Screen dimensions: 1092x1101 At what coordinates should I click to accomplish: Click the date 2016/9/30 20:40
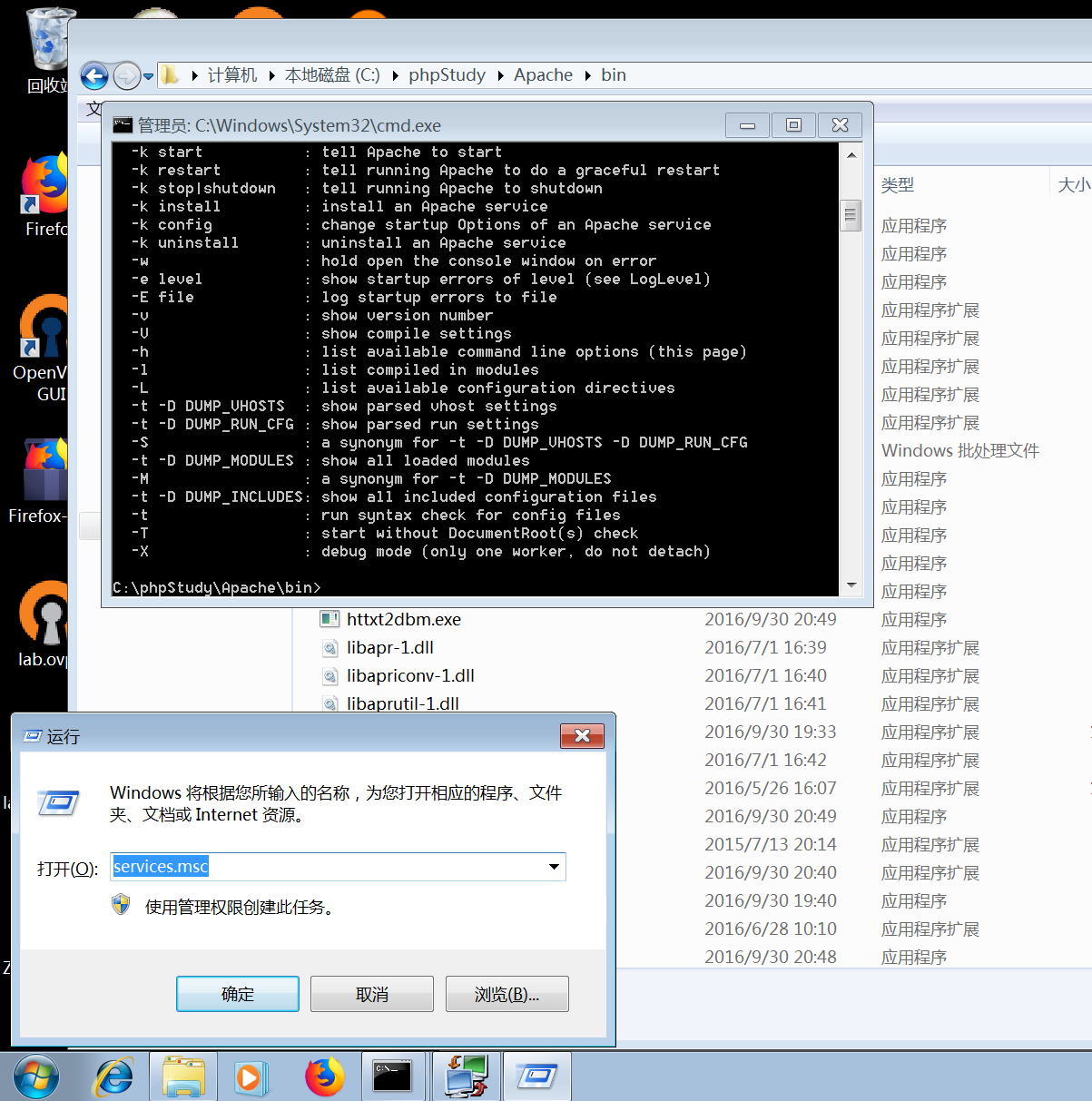771,873
